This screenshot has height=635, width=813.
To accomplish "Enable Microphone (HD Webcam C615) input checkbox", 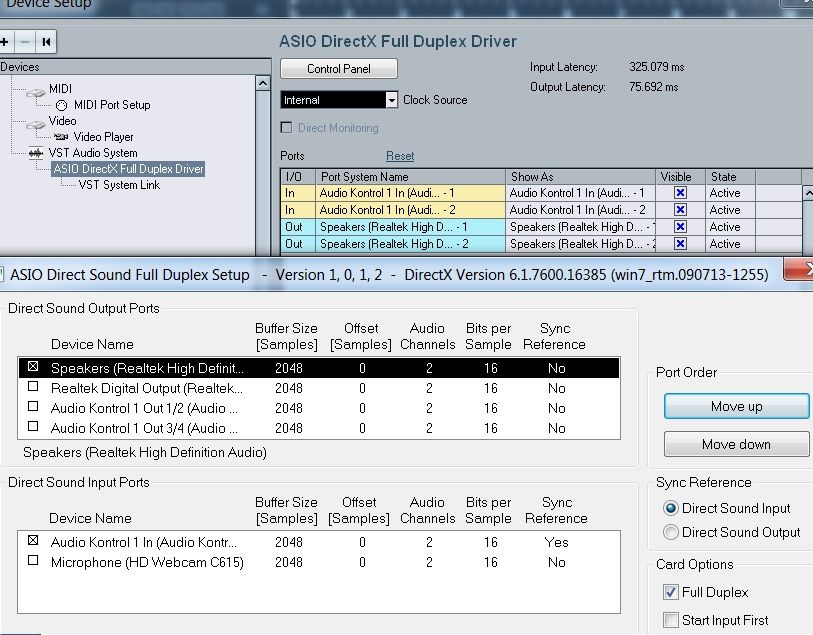I will [x=33, y=560].
